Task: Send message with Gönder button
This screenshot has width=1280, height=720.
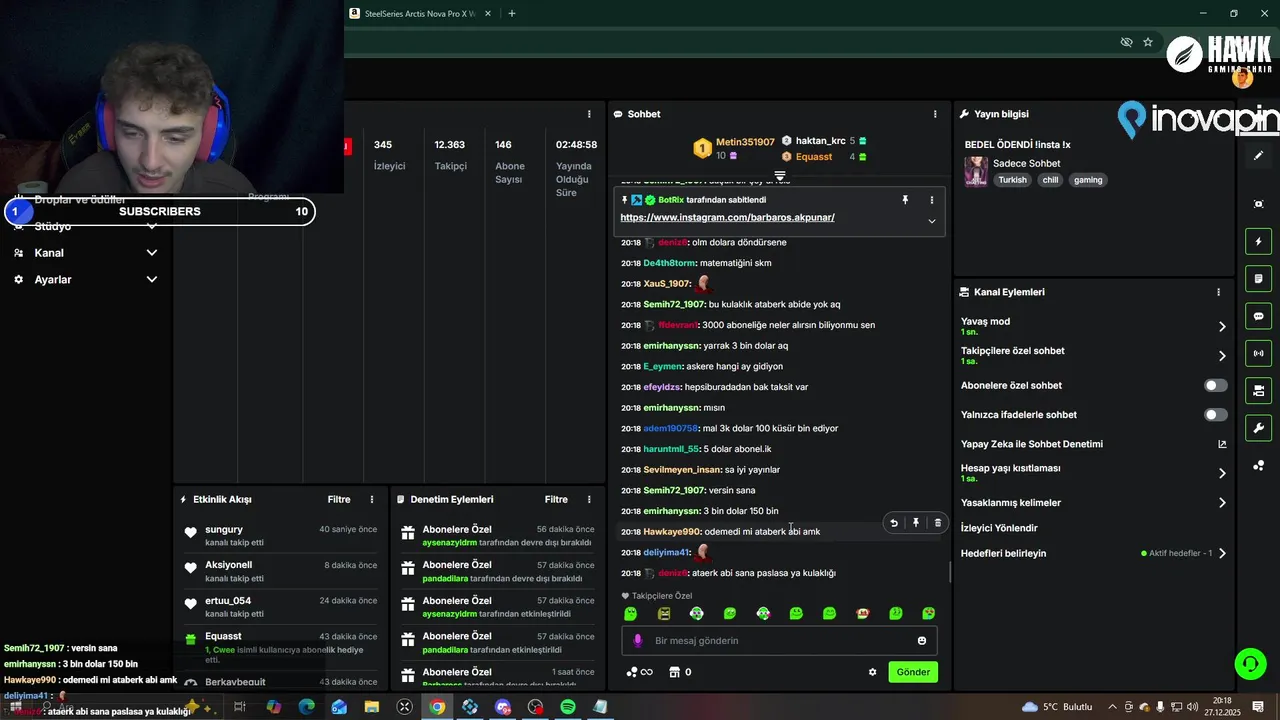Action: pos(913,672)
